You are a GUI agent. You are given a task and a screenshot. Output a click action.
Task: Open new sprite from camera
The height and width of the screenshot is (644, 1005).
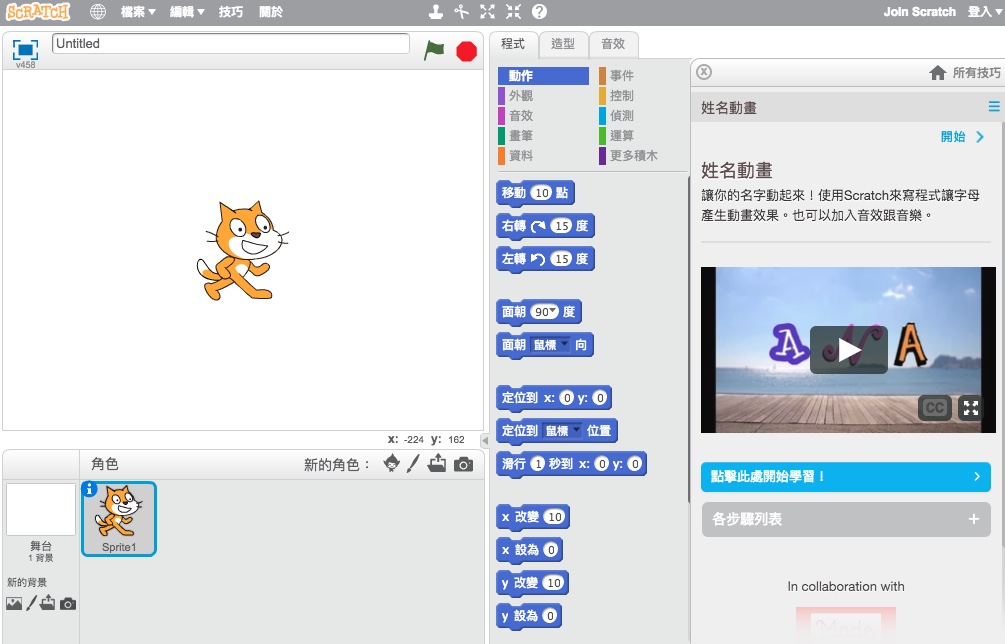pyautogui.click(x=463, y=464)
